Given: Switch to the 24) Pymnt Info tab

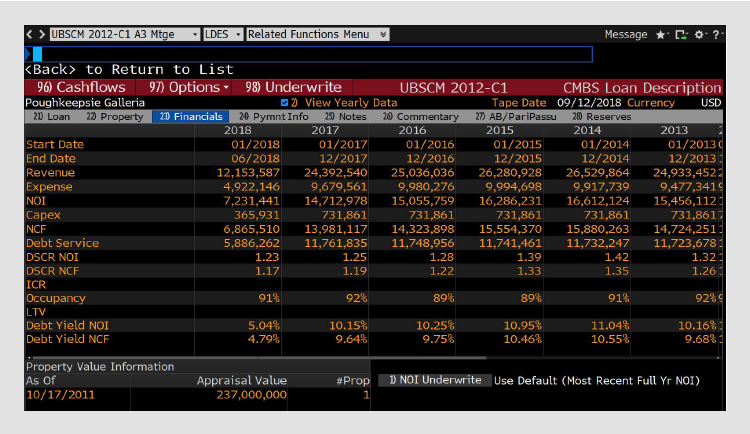Looking at the screenshot, I should point(274,117).
